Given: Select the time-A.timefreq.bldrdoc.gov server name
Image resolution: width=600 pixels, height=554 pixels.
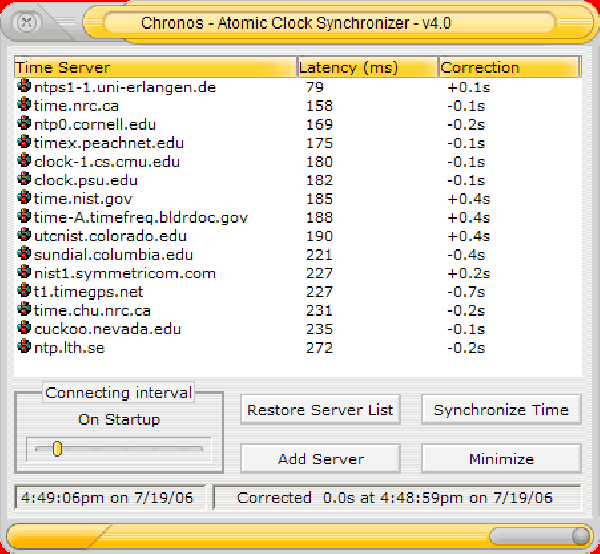Looking at the screenshot, I should (x=141, y=218).
